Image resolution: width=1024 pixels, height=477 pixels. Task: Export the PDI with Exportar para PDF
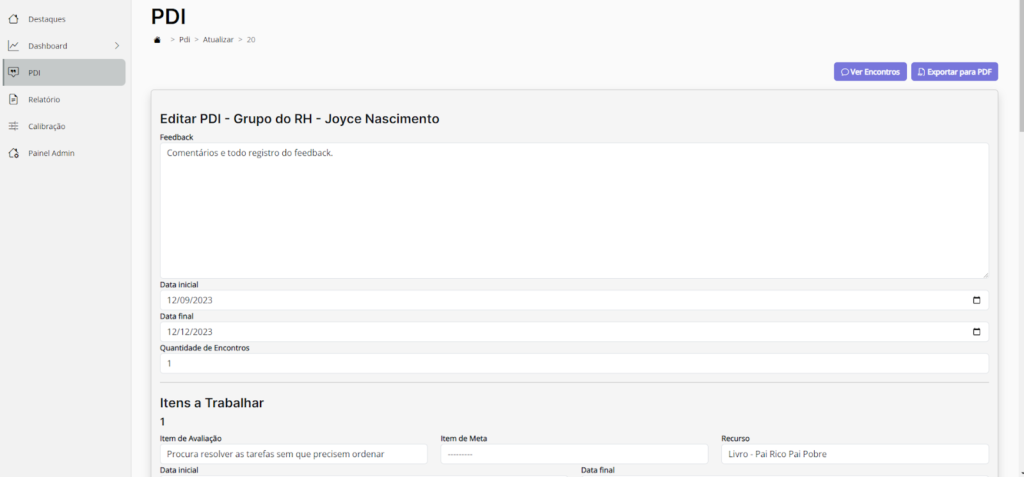[954, 72]
